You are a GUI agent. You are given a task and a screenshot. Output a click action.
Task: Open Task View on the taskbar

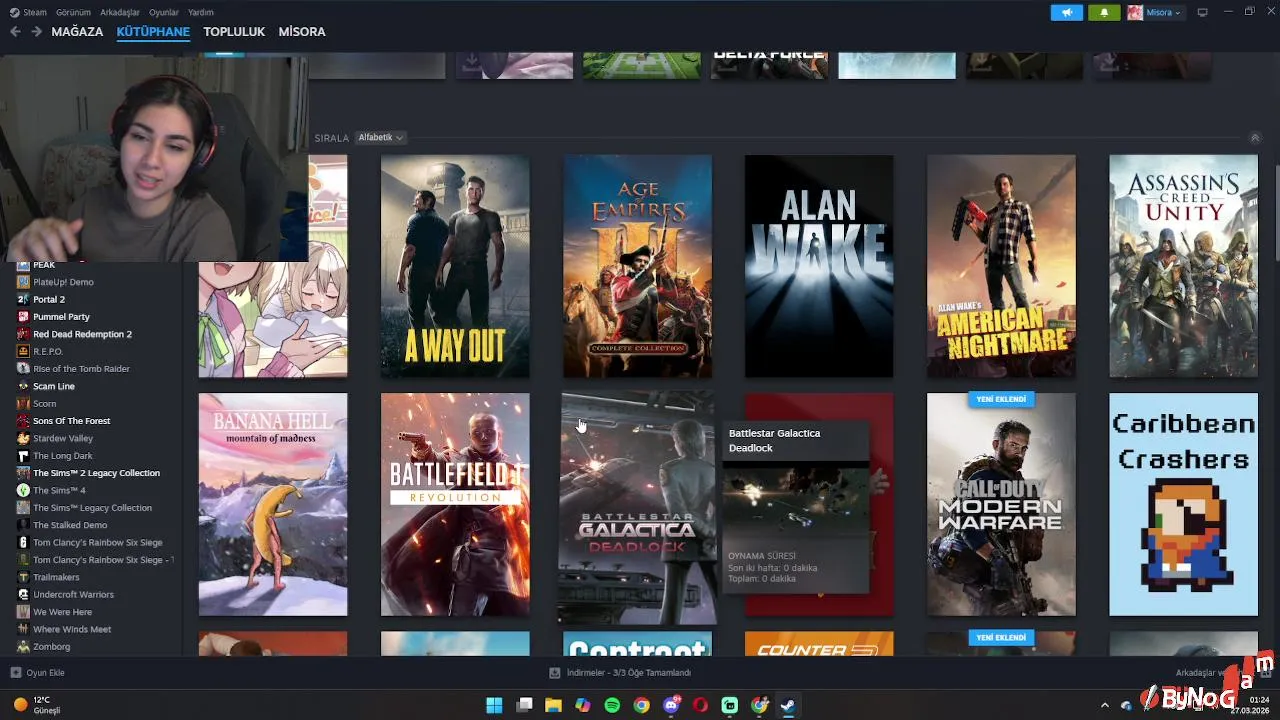(524, 705)
